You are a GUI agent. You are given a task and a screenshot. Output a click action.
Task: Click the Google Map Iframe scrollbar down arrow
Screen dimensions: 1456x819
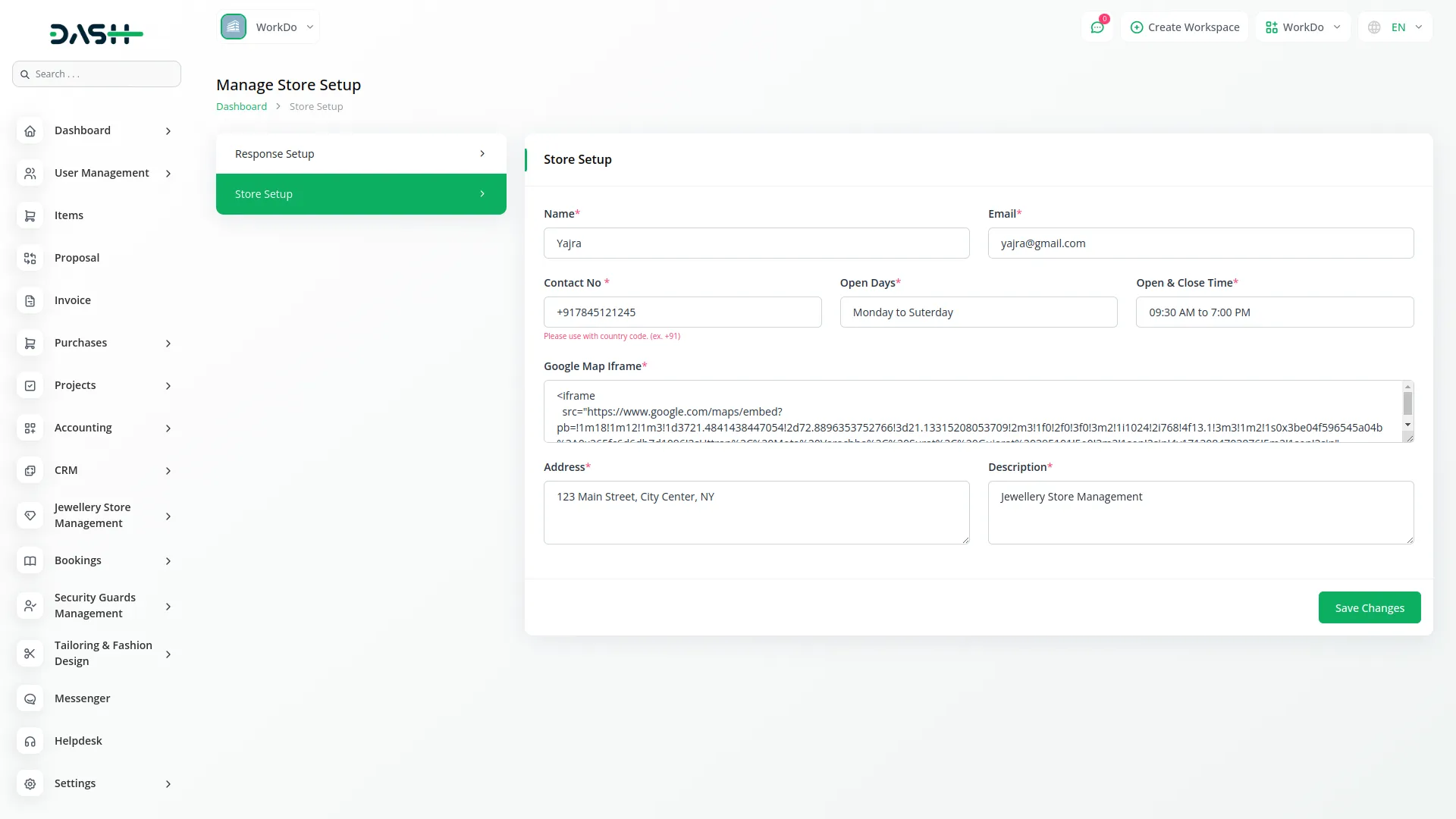[x=1407, y=425]
